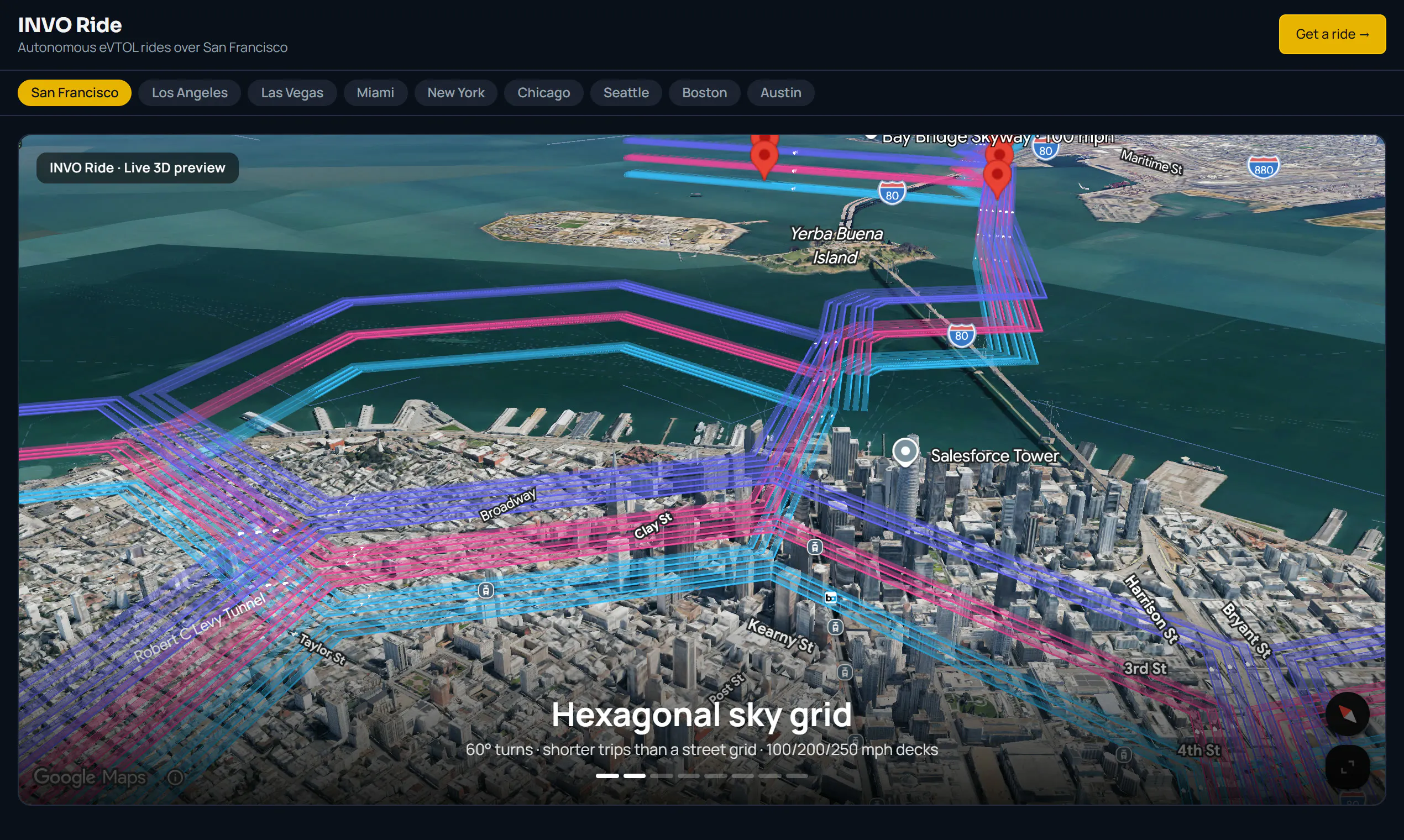Click the I-80 shield on the Bay Bridge
Image resolution: width=1404 pixels, height=840 pixels.
click(x=961, y=335)
